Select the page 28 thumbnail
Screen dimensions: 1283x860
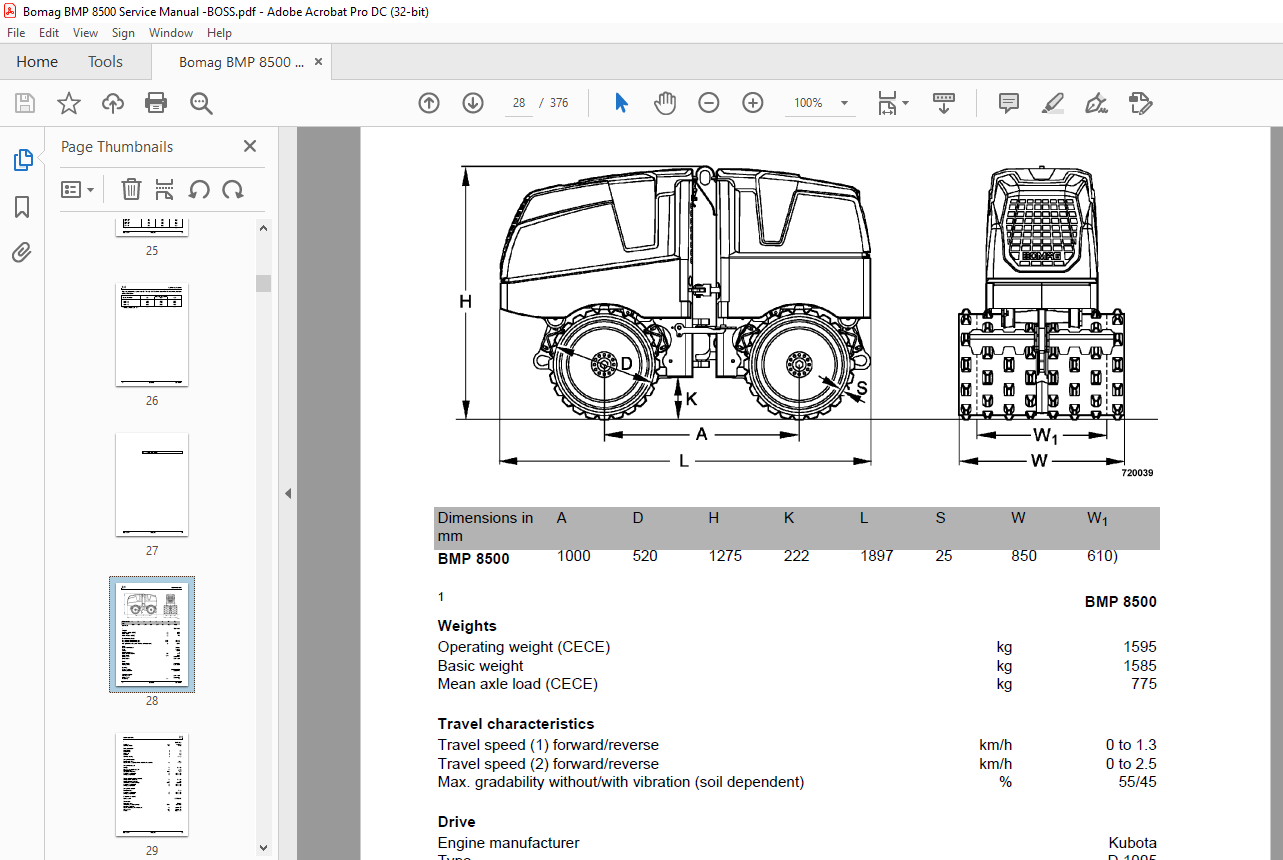coord(152,634)
